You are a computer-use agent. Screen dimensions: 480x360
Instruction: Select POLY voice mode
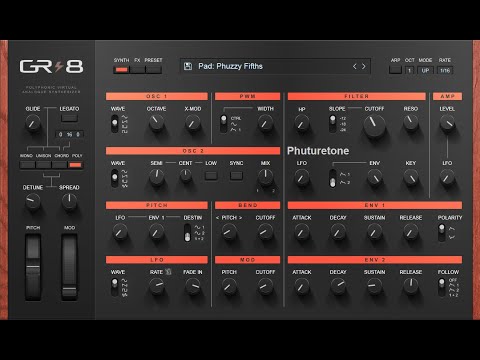coord(76,165)
